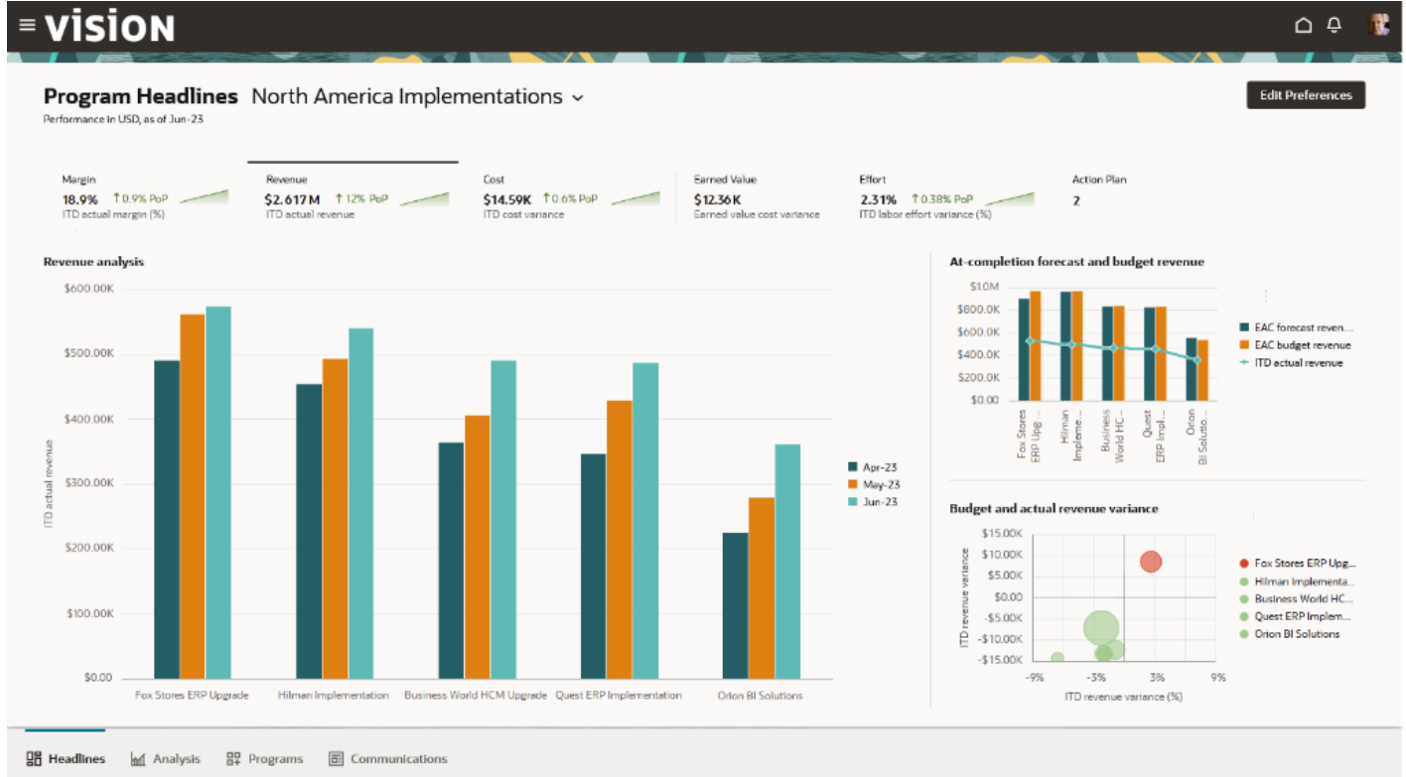Toggle Orion BI Solutions legend entry
Image resolution: width=1406 pixels, height=777 pixels.
coord(1288,634)
